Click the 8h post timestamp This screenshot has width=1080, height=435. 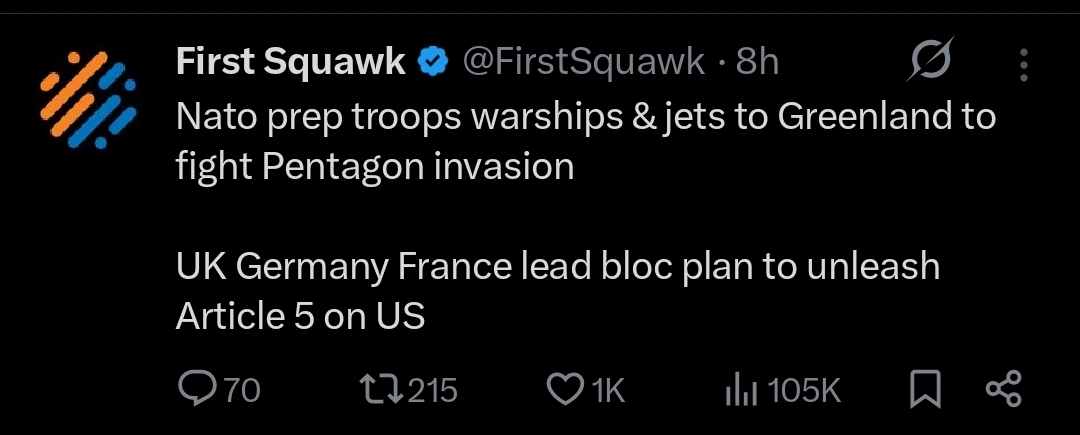click(x=757, y=63)
